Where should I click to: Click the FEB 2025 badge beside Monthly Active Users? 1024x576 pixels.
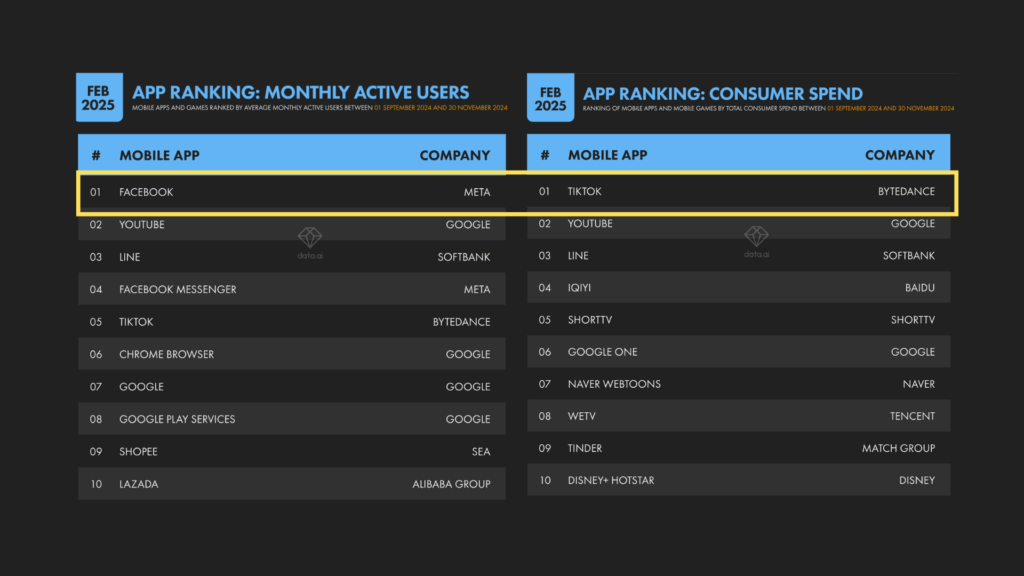pyautogui.click(x=98, y=98)
